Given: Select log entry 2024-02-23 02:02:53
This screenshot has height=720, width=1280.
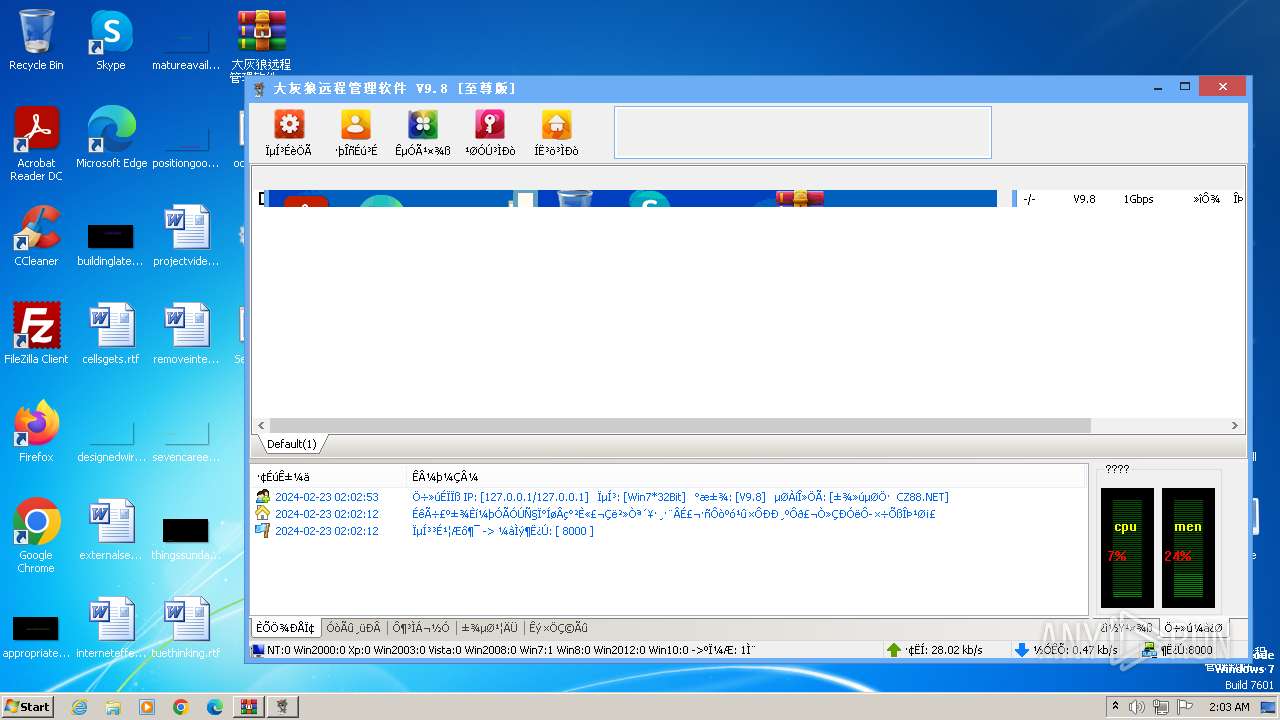Looking at the screenshot, I should pos(327,497).
